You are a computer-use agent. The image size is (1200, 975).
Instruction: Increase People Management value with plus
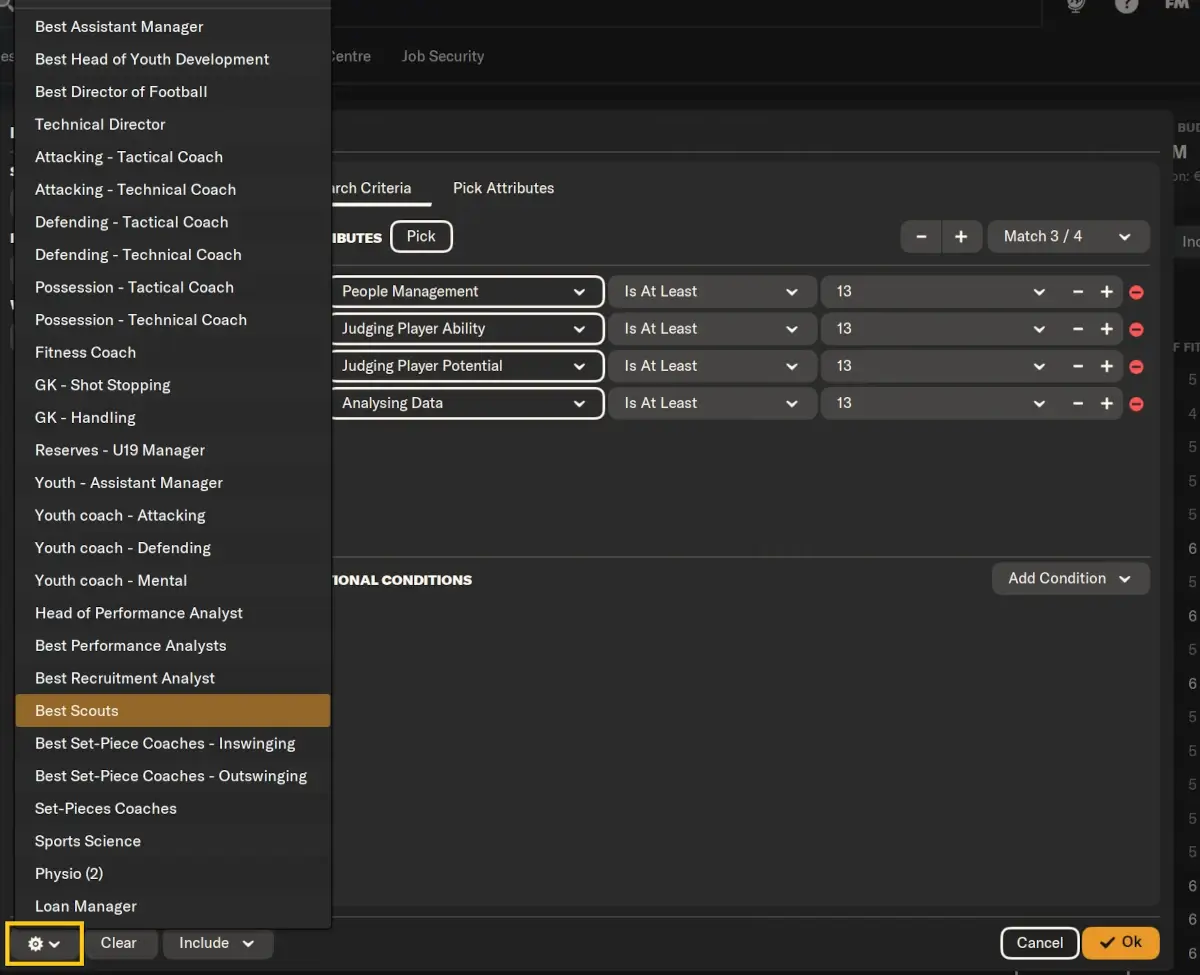click(1106, 291)
